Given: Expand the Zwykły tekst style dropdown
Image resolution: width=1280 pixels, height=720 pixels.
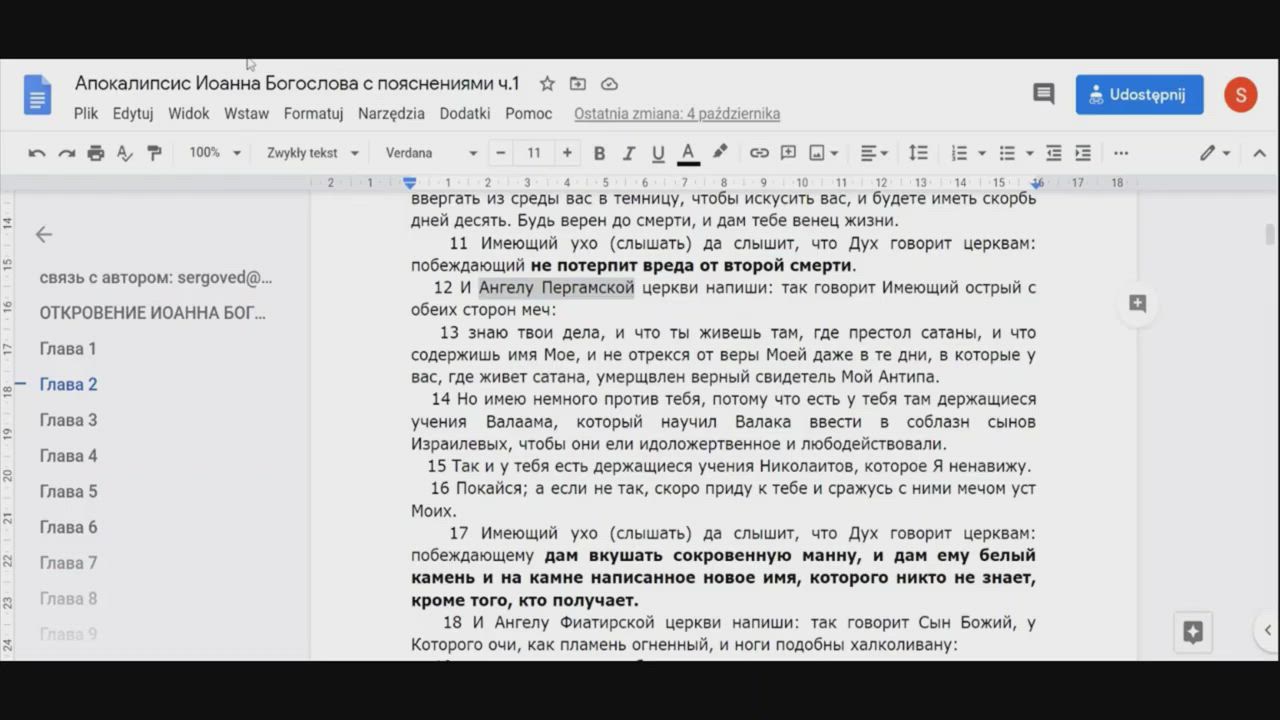Looking at the screenshot, I should (312, 153).
